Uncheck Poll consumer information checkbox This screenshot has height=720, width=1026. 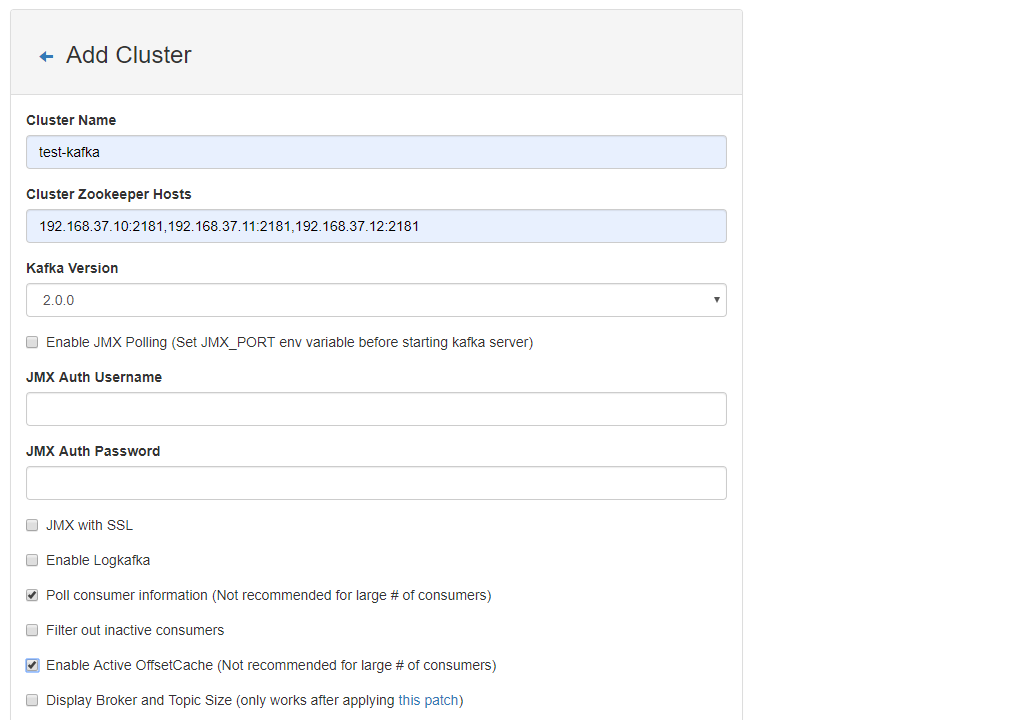point(32,595)
